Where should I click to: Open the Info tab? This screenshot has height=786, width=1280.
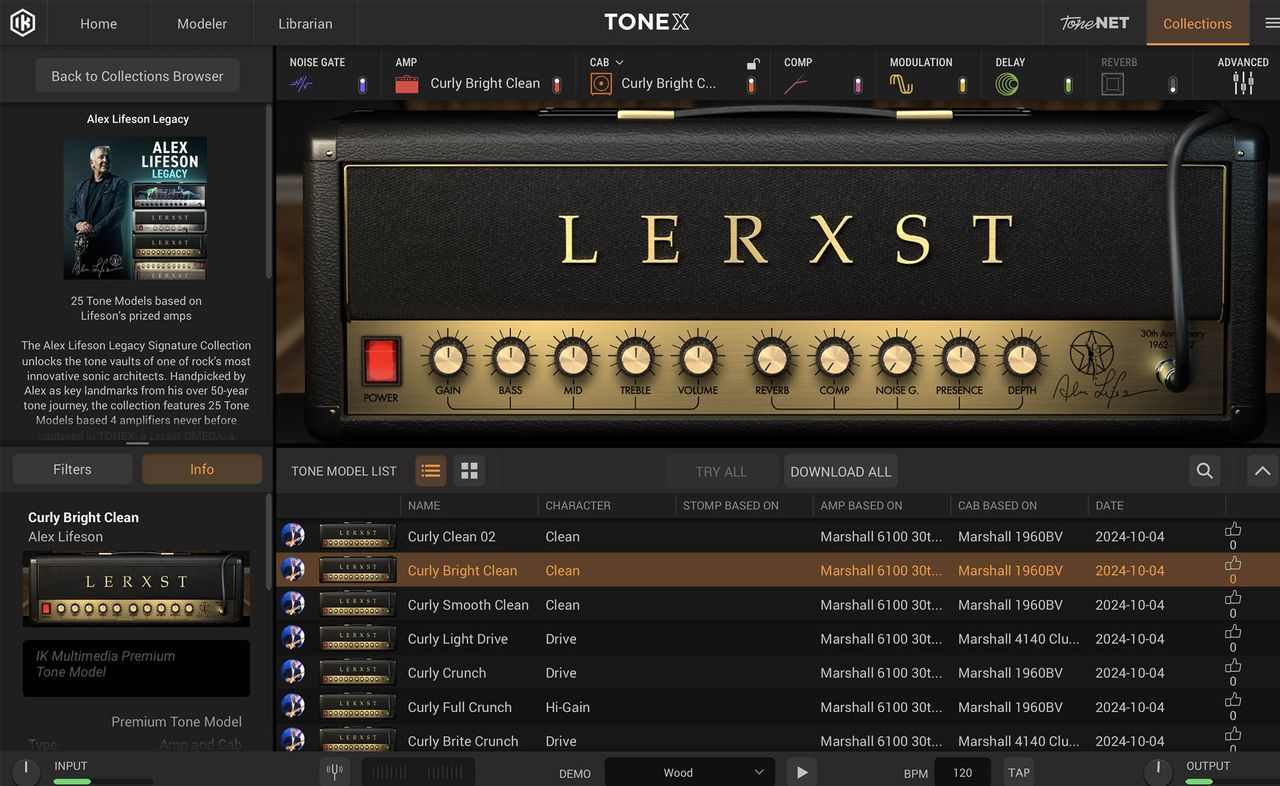coord(202,469)
